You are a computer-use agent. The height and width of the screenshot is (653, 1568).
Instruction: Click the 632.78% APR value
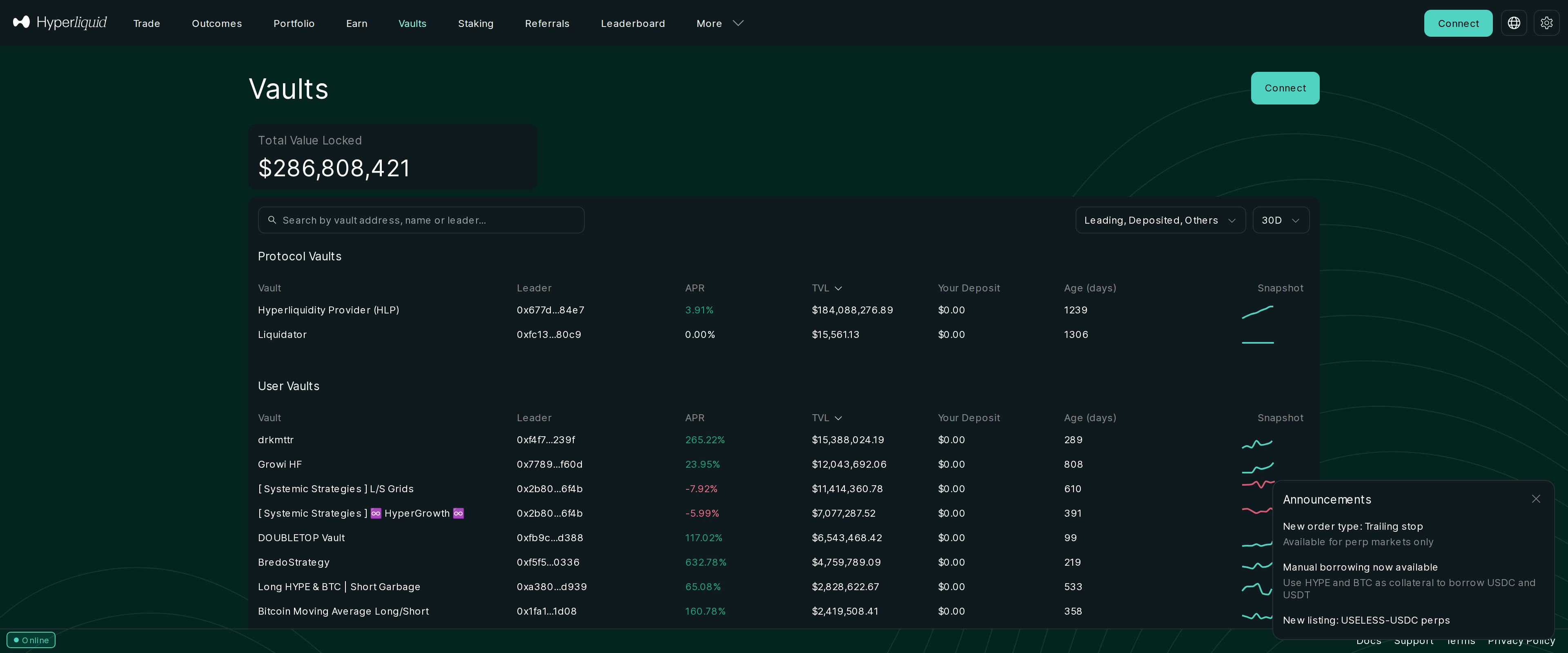(x=706, y=562)
